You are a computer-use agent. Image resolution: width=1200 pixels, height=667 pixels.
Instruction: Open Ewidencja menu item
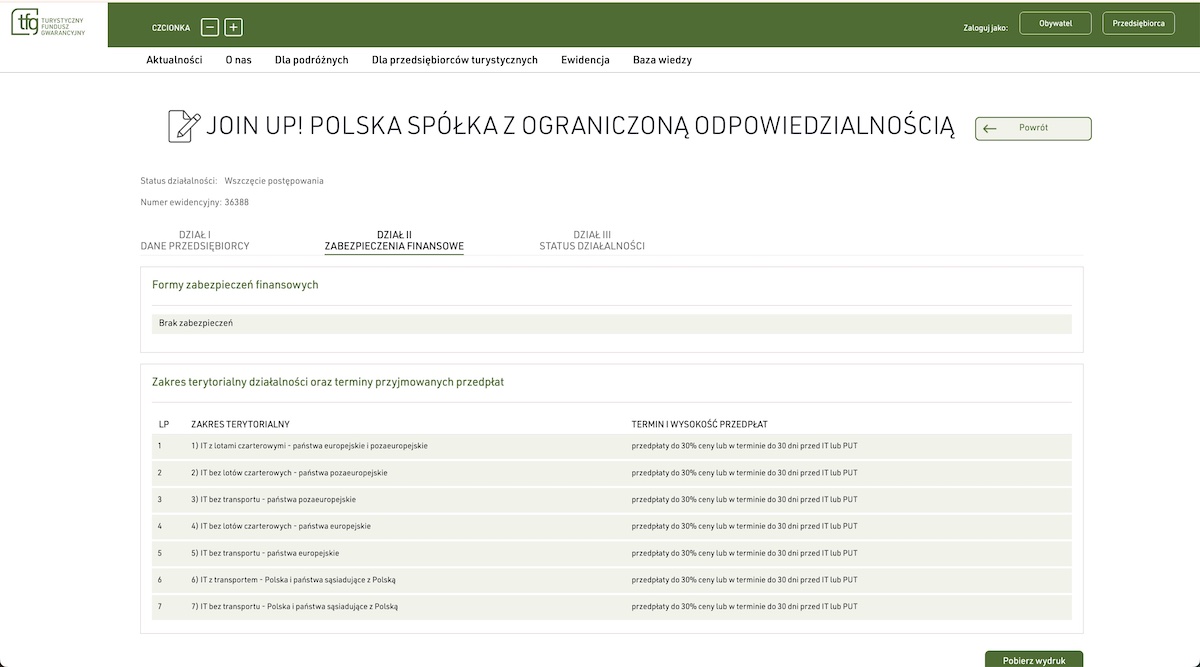click(x=585, y=60)
